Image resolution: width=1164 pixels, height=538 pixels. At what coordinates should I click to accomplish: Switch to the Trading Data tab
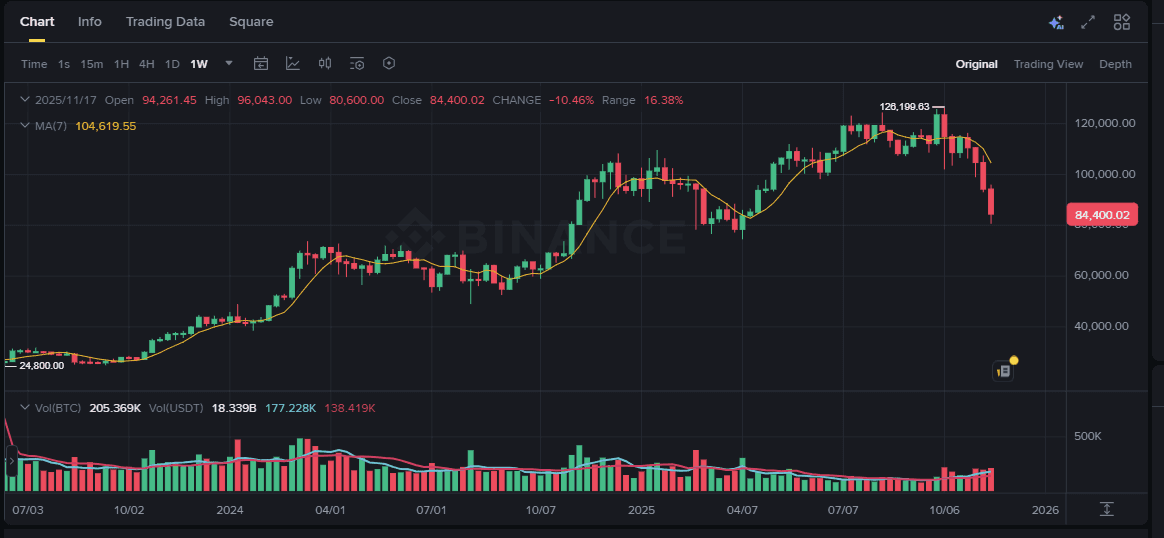click(x=165, y=22)
